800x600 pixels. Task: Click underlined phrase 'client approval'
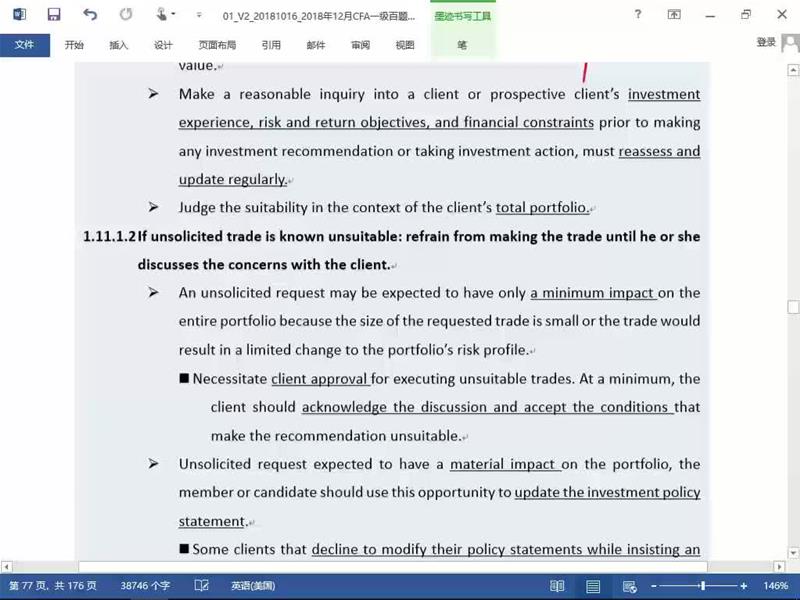[319, 379]
